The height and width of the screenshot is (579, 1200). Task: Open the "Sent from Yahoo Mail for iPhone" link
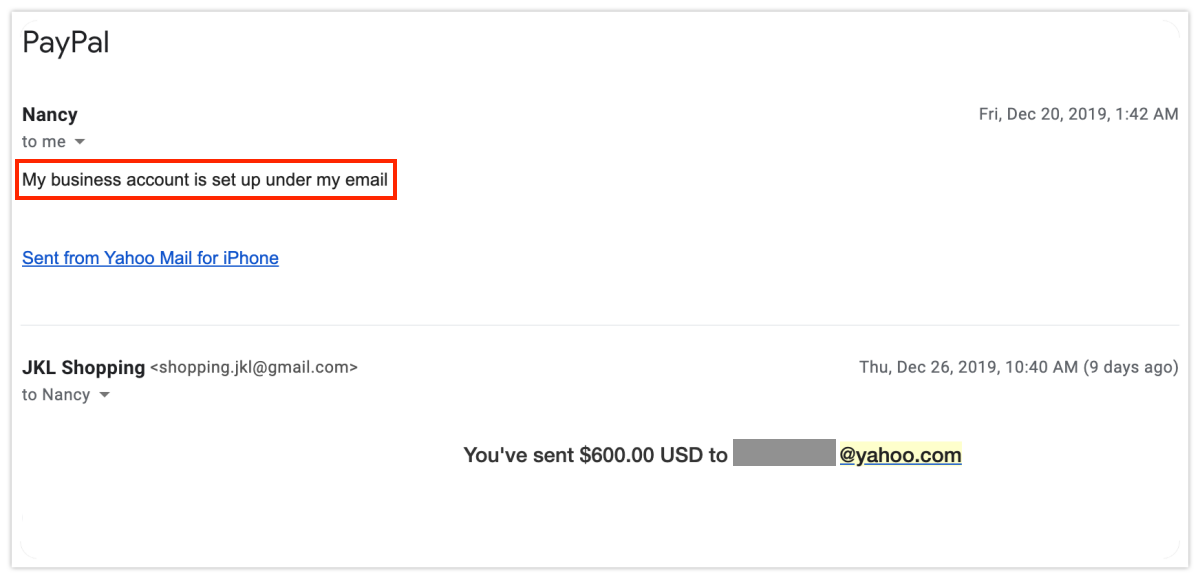(150, 258)
